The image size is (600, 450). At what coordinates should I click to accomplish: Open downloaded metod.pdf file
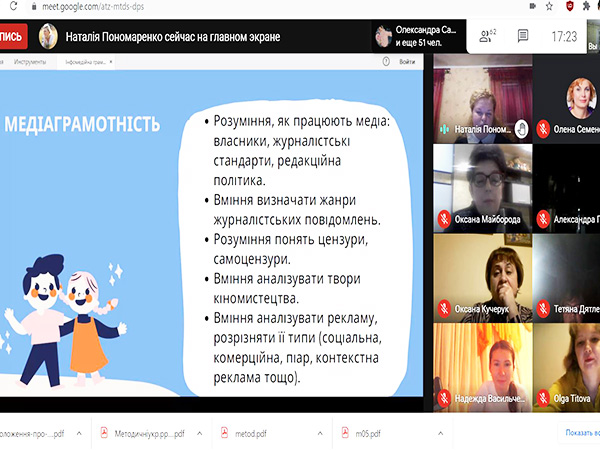tap(251, 434)
